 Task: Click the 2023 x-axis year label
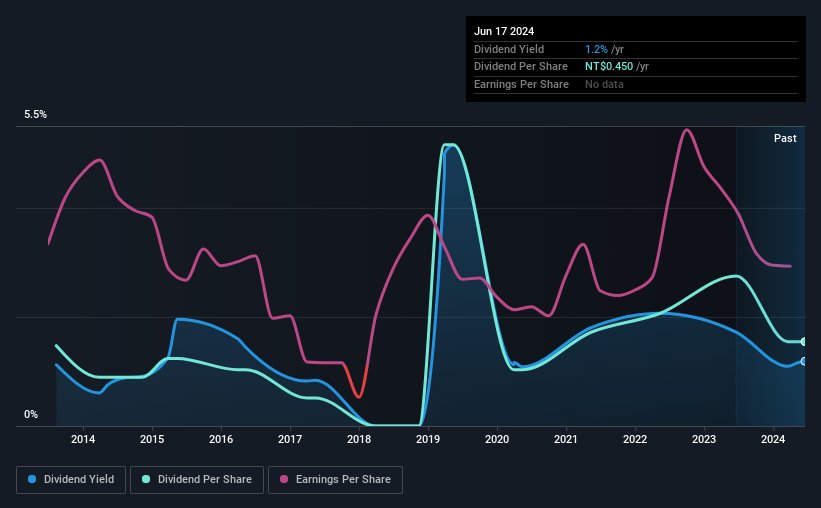[704, 439]
